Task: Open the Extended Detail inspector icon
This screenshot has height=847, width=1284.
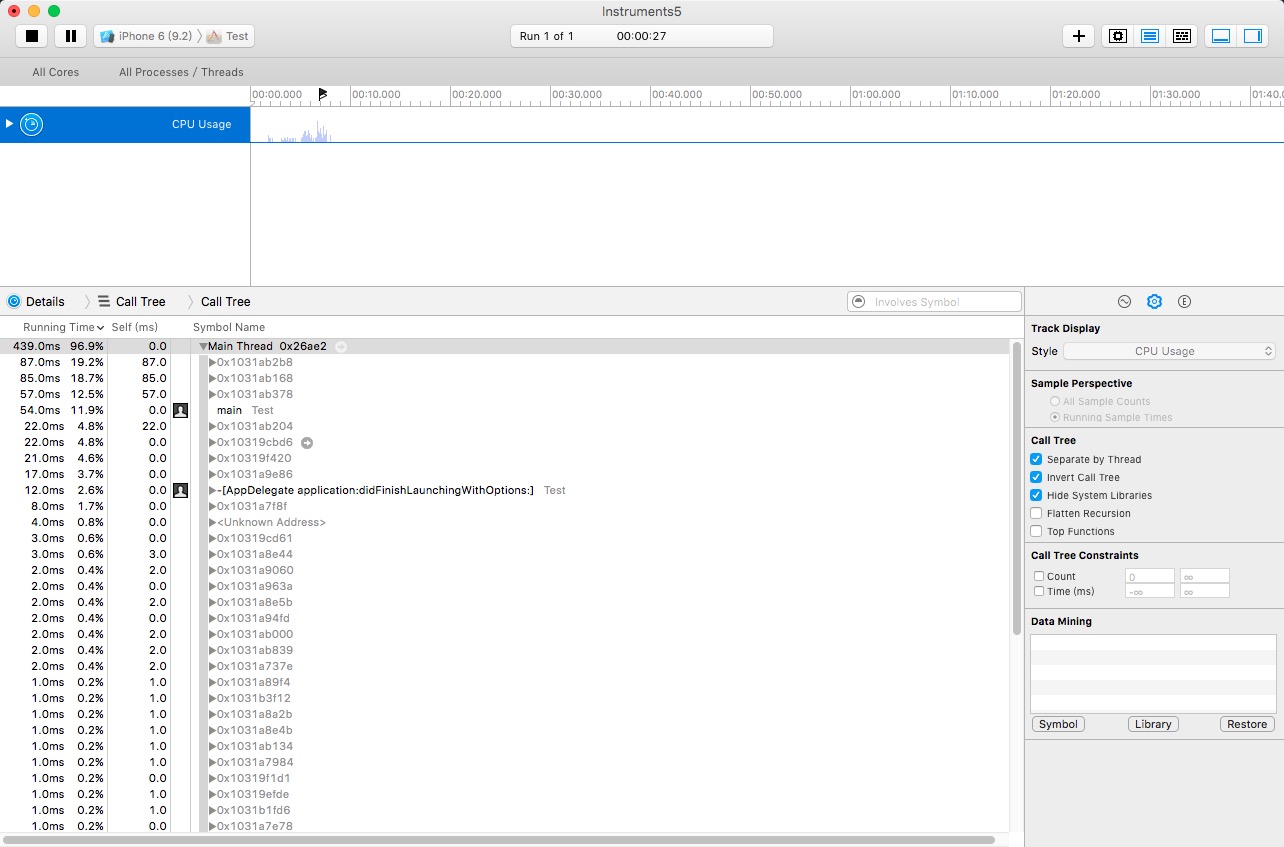Action: pos(1185,302)
